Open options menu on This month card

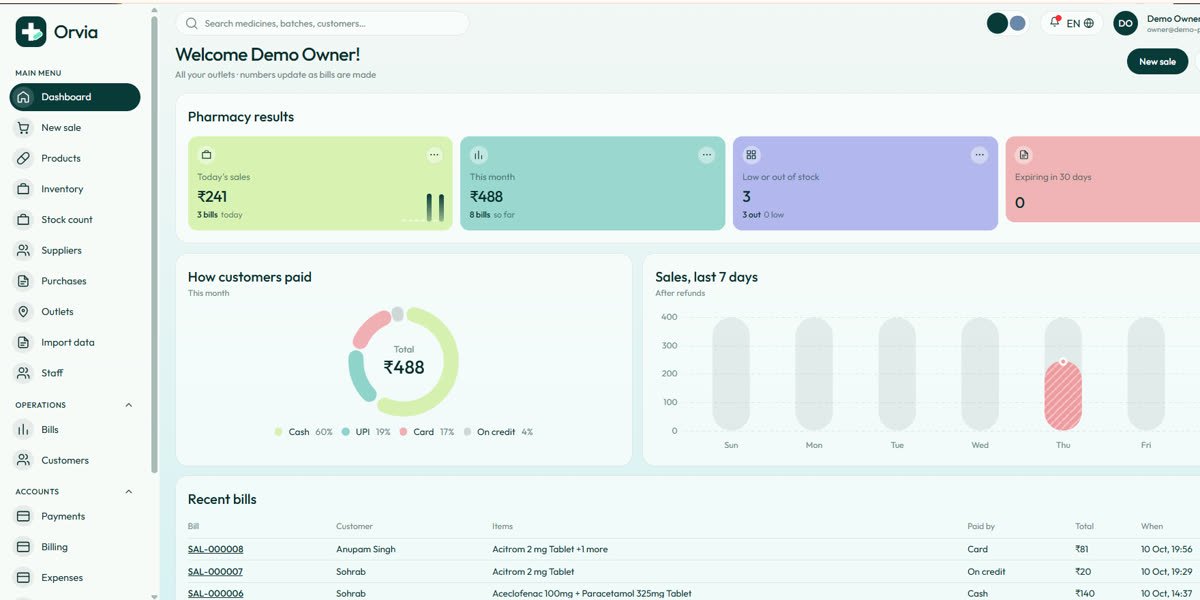(707, 155)
